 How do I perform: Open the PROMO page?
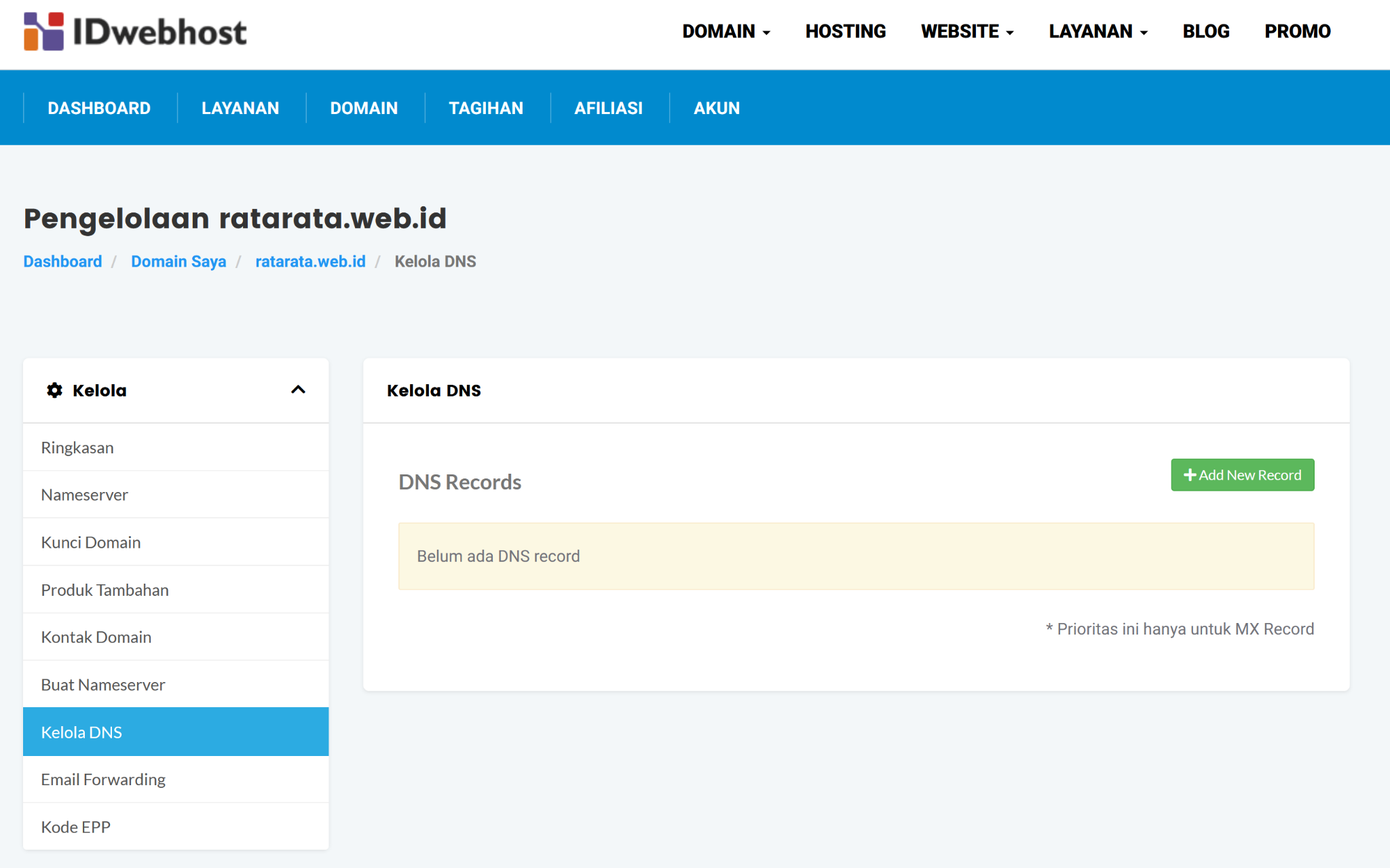click(x=1297, y=31)
